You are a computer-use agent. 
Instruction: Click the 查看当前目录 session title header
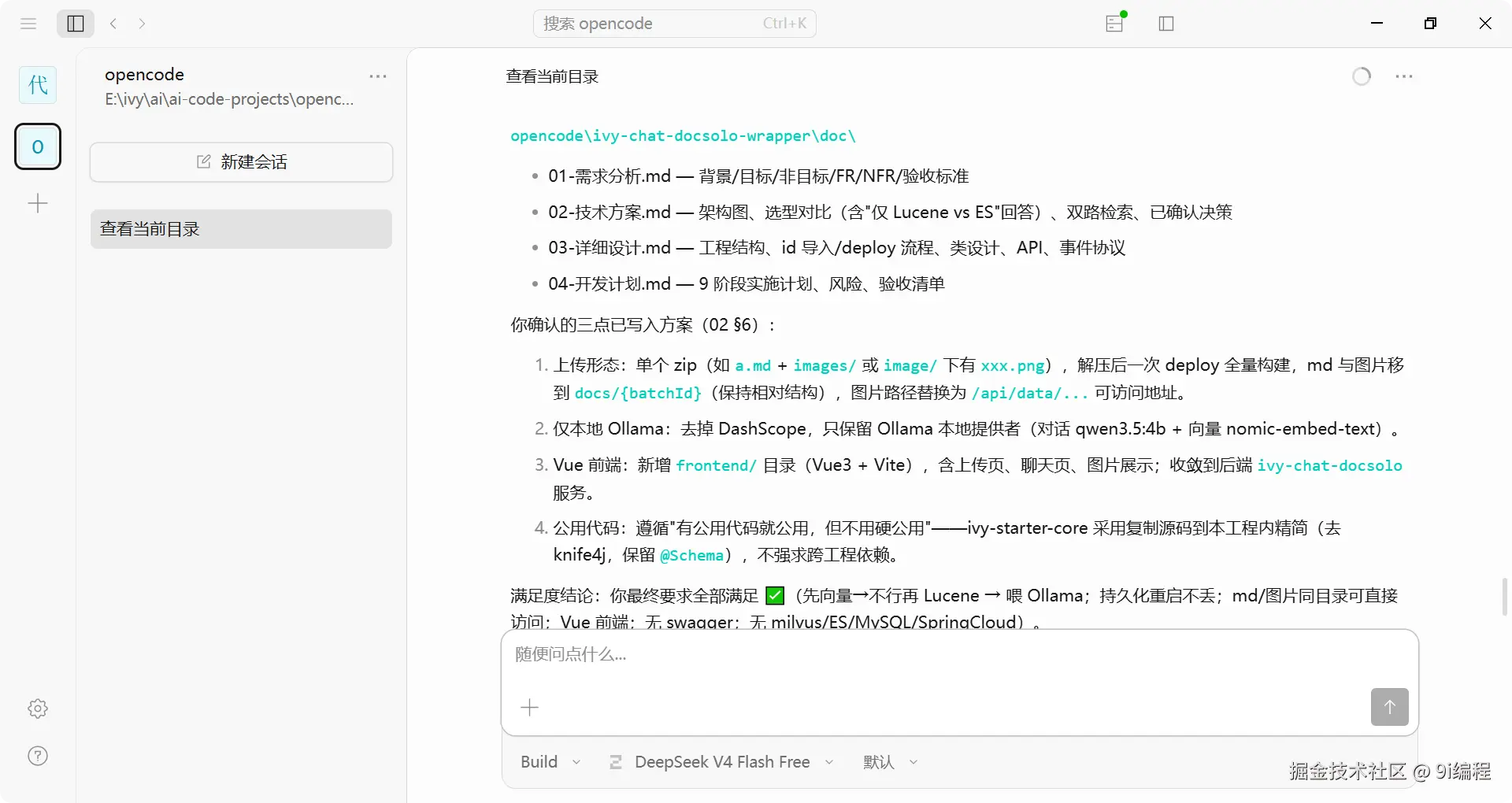[552, 76]
